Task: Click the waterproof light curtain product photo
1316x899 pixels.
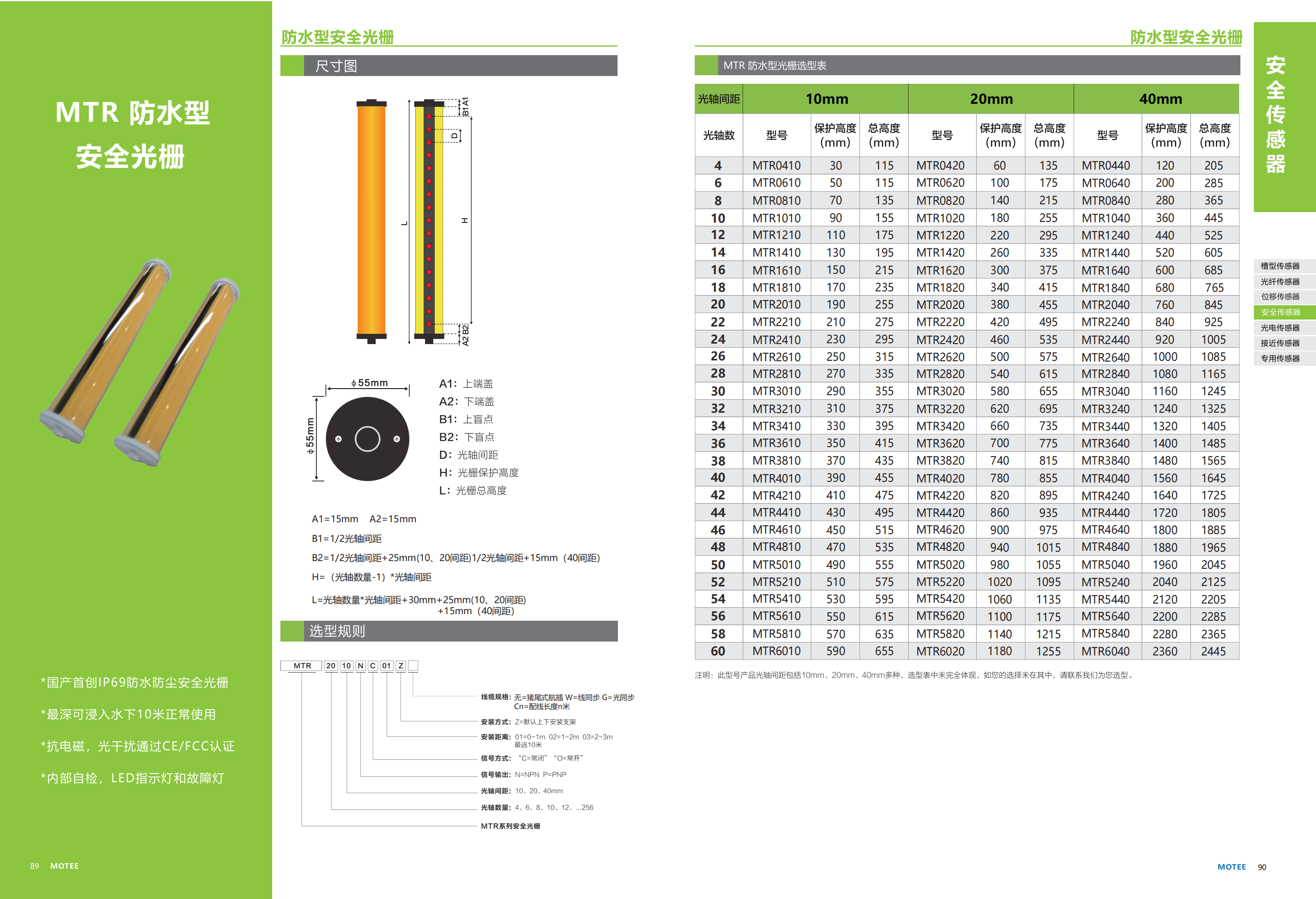Action: (x=139, y=362)
